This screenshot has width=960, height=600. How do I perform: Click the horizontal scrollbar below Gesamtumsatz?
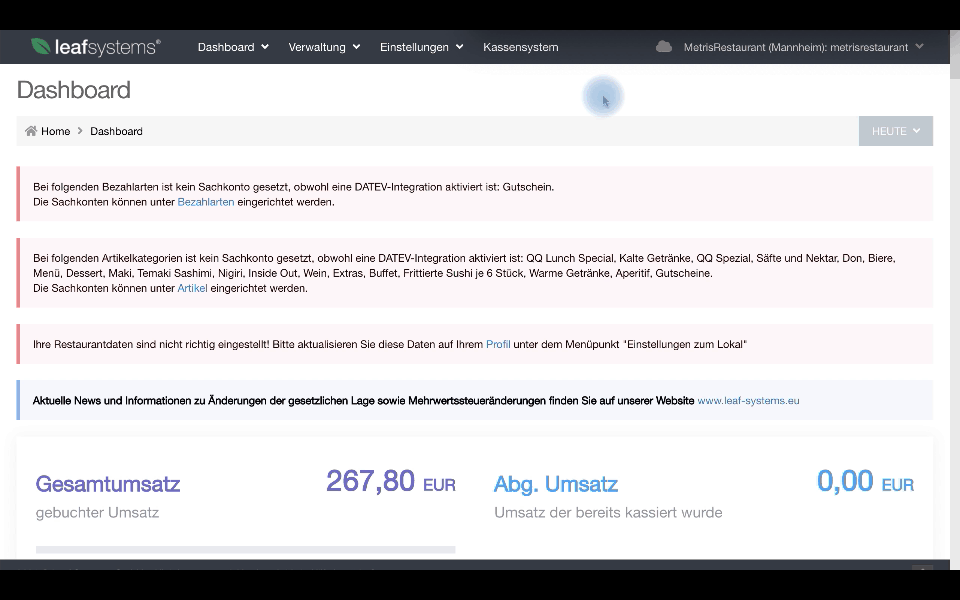pos(245,549)
